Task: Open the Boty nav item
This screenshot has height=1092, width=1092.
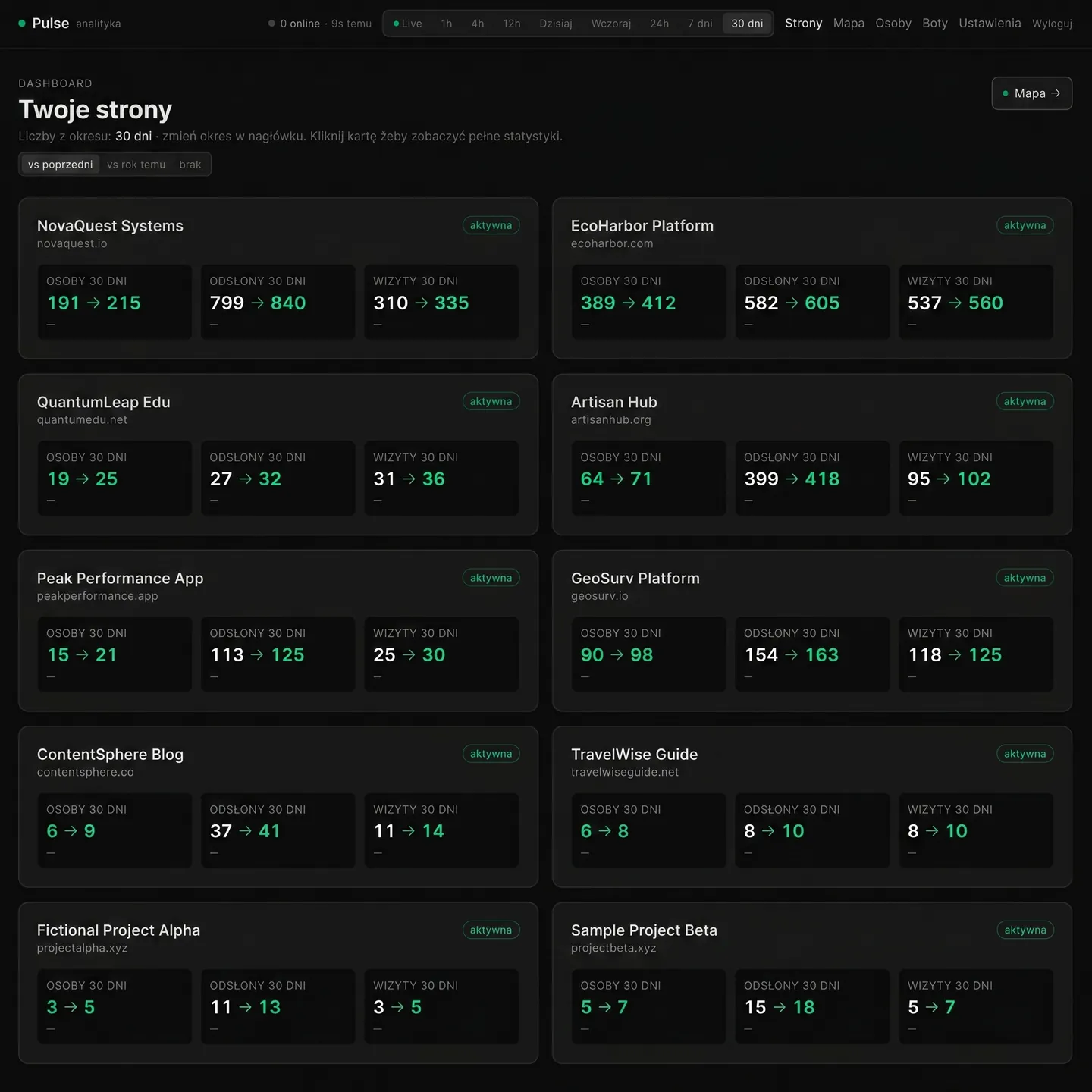Action: [935, 24]
